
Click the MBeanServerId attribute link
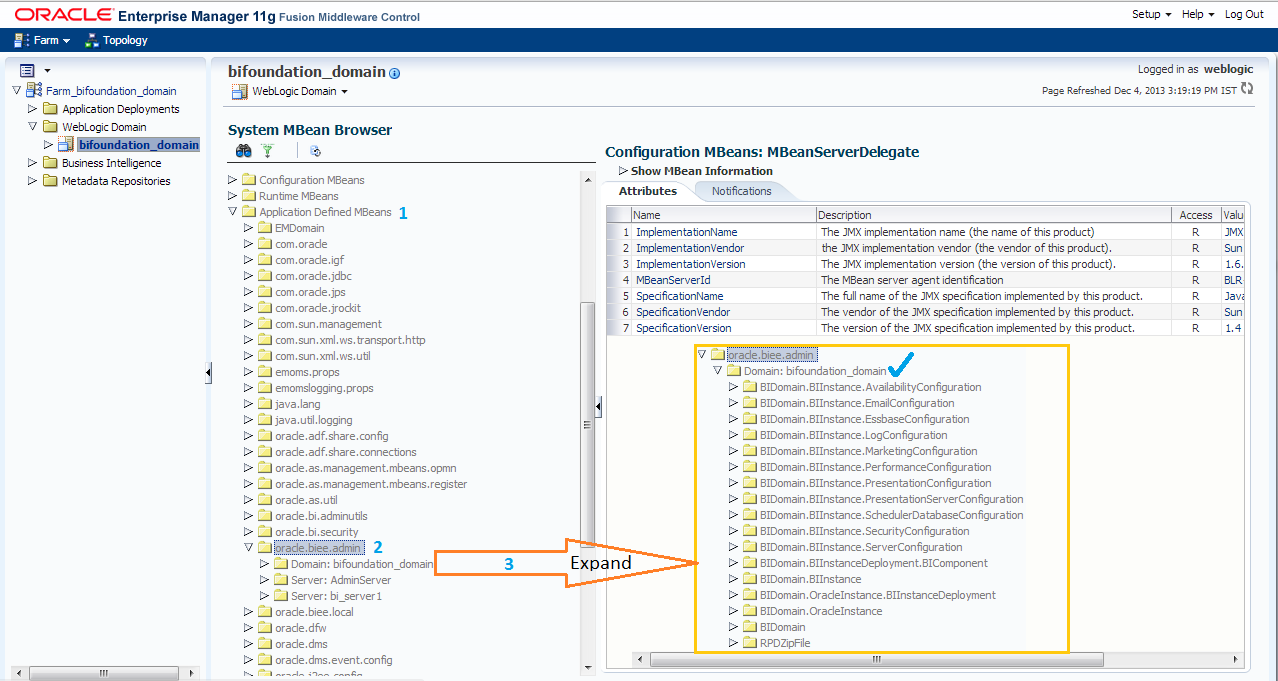pos(673,280)
